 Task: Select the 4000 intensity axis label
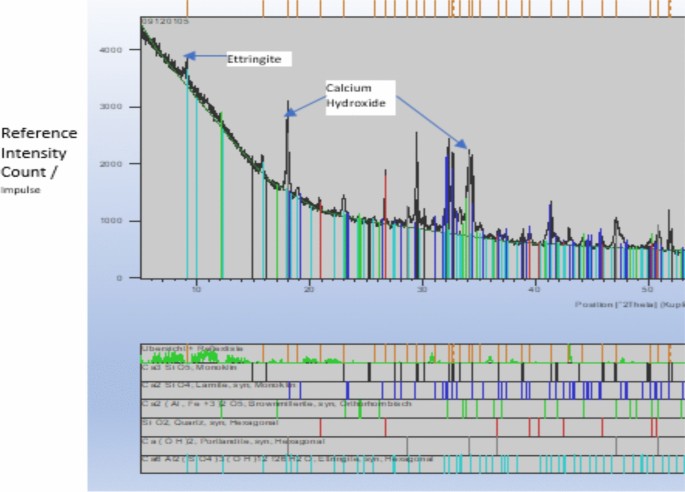[x=111, y=50]
